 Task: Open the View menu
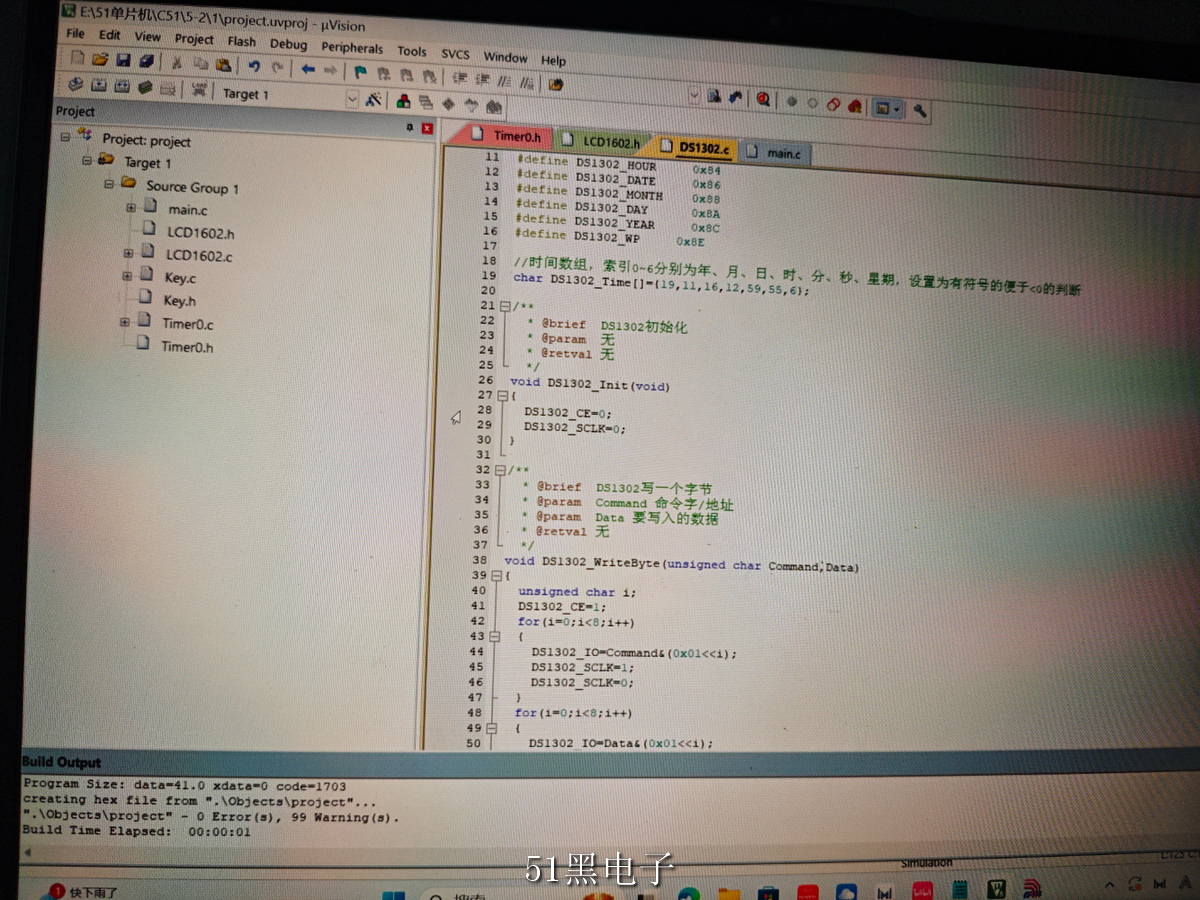(x=148, y=37)
